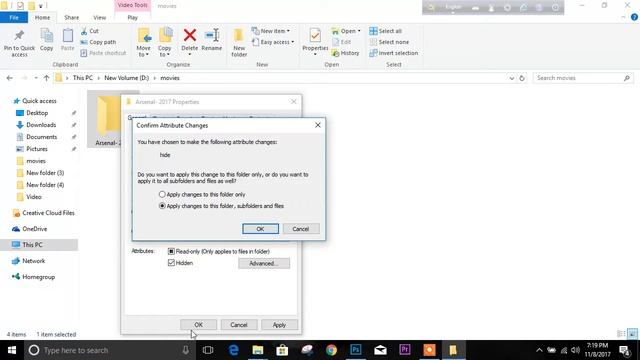Open Downloads in navigation pane

pyautogui.click(x=41, y=125)
